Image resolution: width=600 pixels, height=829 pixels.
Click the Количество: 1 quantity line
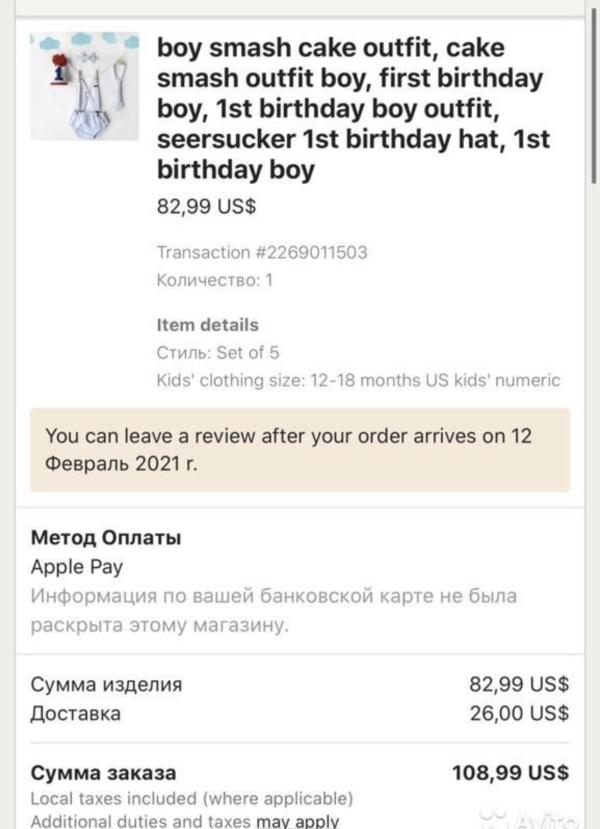[215, 281]
